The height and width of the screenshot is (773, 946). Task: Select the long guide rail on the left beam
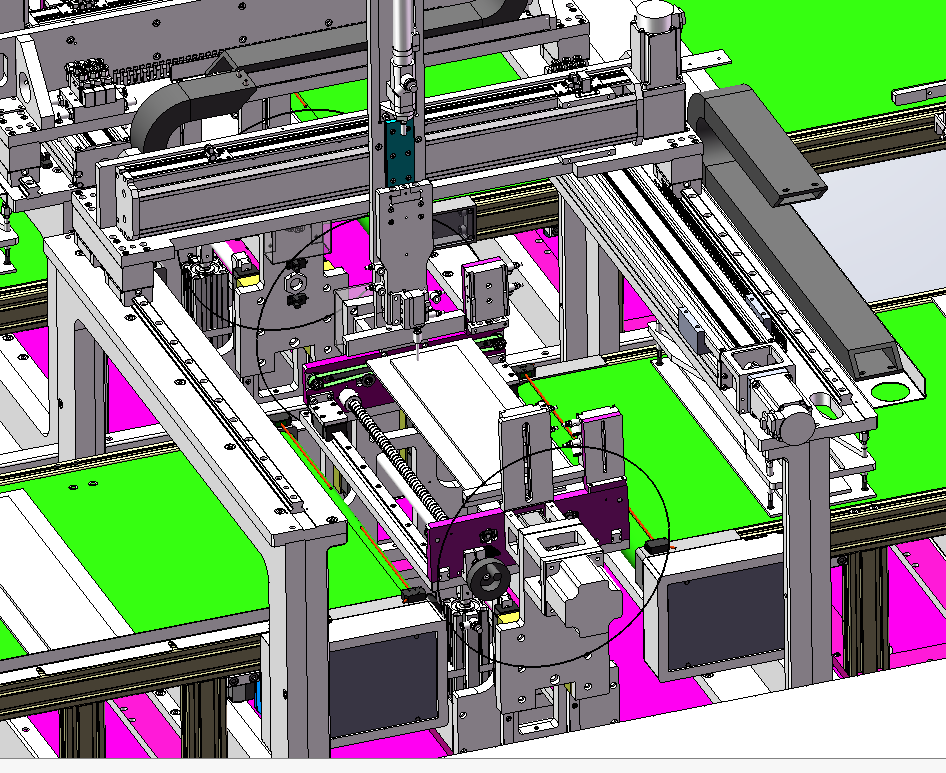pyautogui.click(x=217, y=404)
